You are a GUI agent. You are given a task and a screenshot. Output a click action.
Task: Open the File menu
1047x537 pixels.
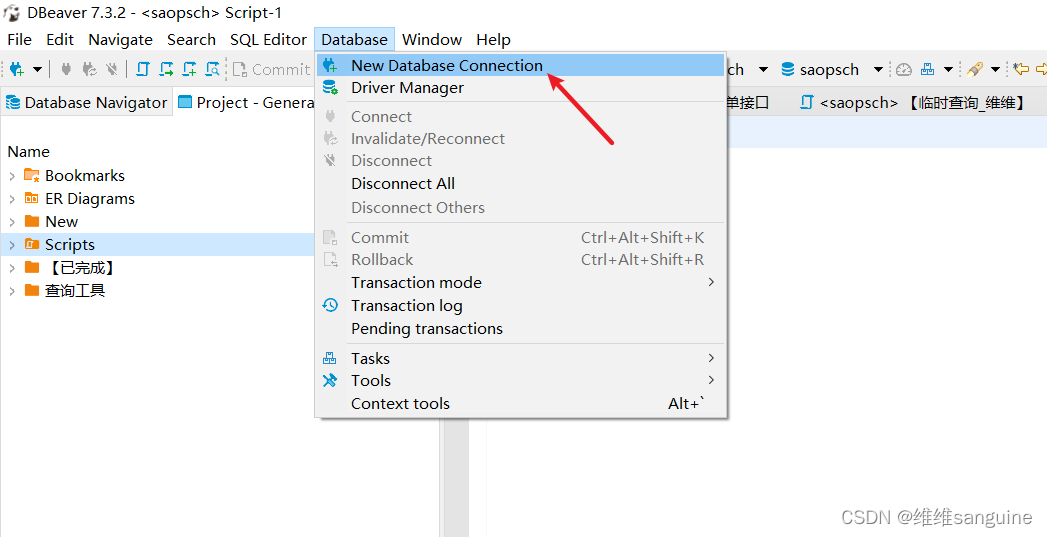[x=19, y=39]
